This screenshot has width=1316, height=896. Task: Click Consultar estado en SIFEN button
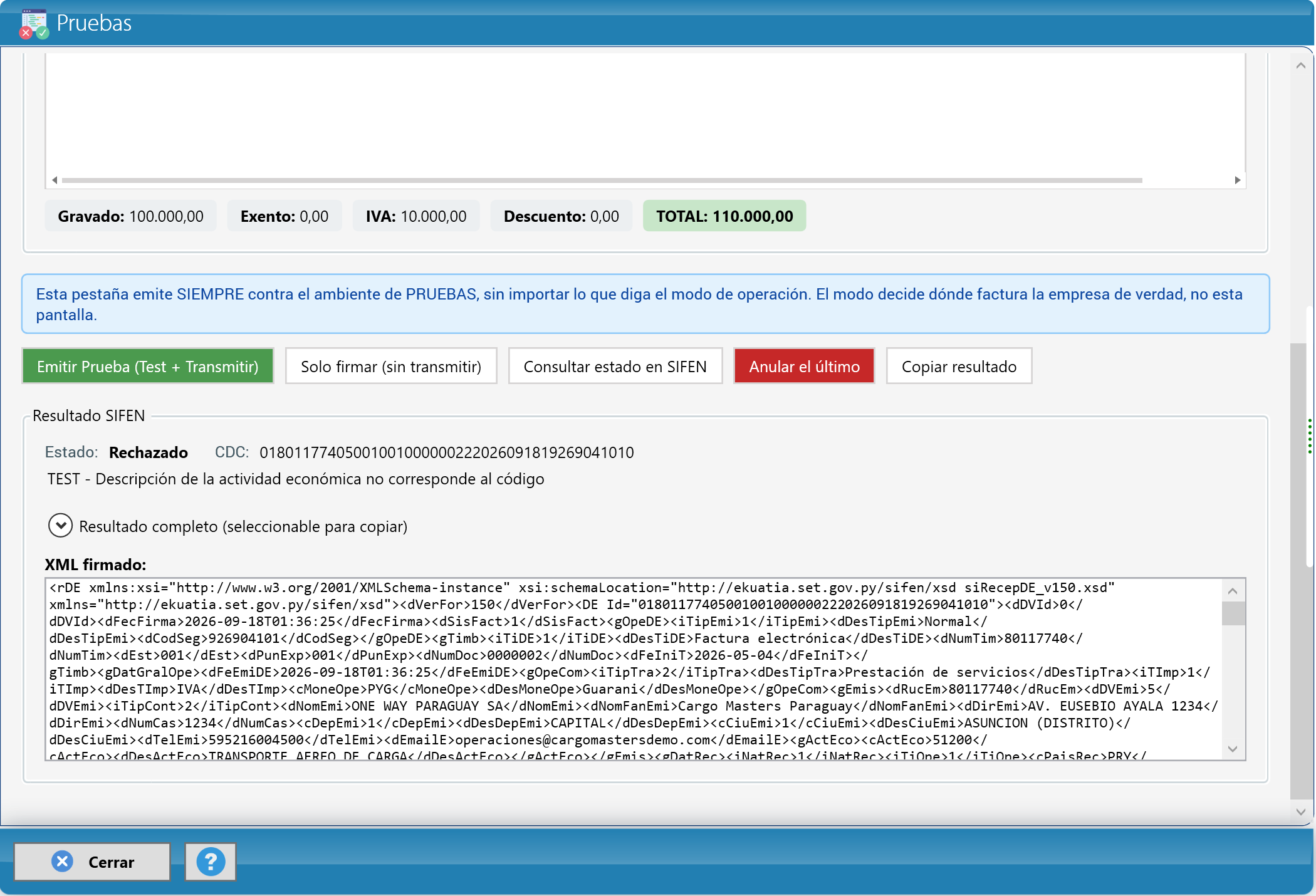tap(615, 366)
